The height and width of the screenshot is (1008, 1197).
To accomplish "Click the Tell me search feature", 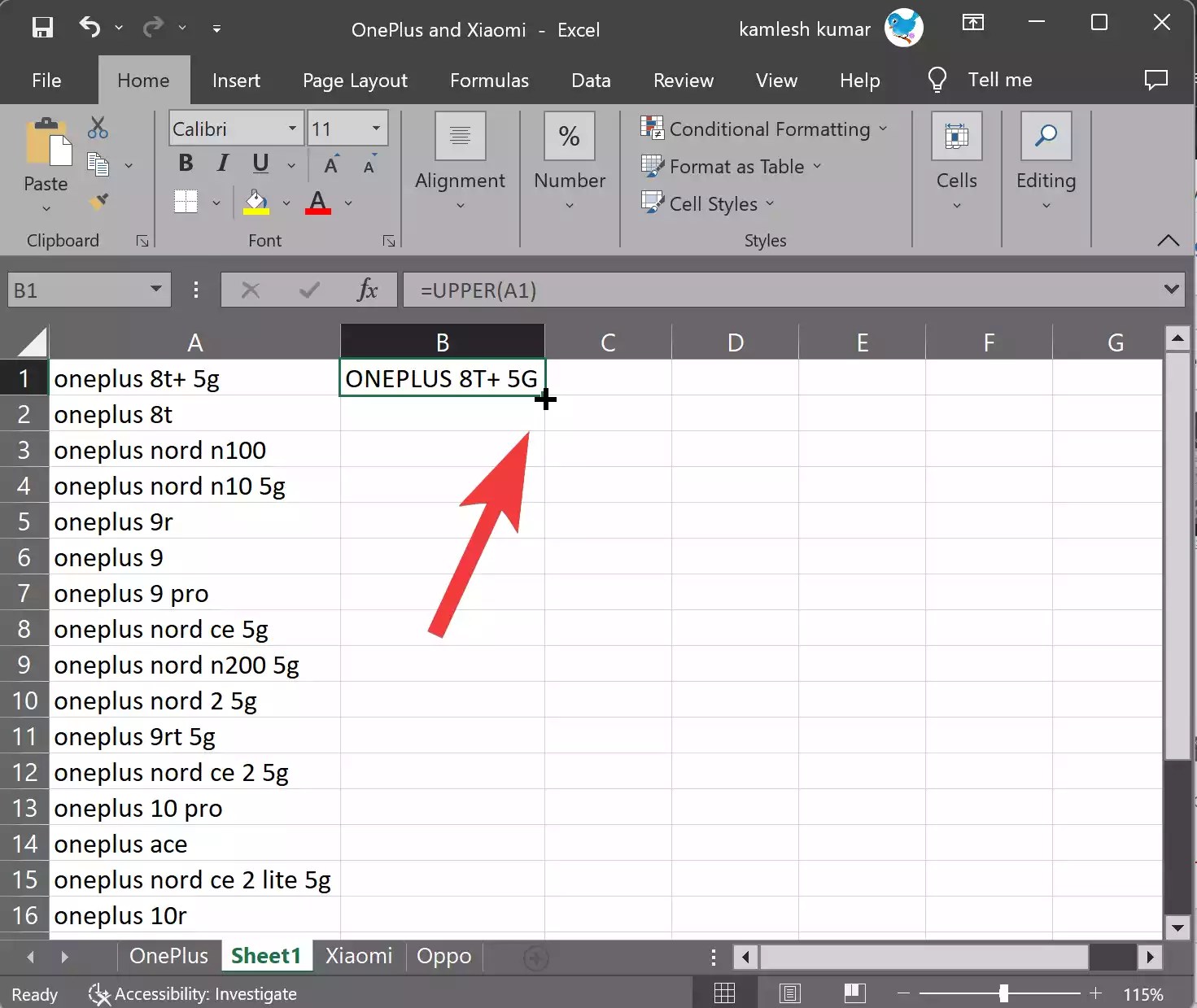I will tap(999, 80).
